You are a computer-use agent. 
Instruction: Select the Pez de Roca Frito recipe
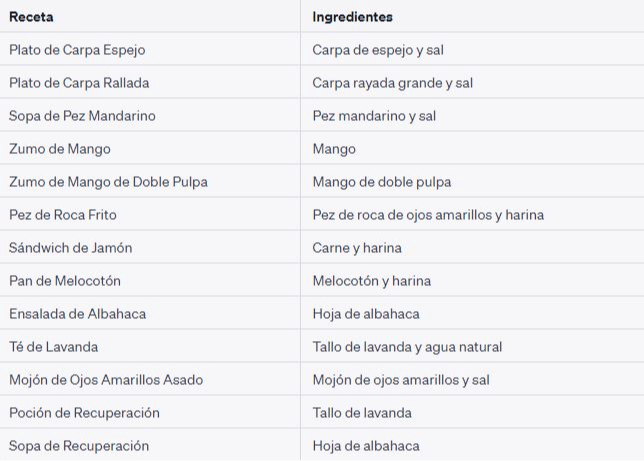coord(63,214)
